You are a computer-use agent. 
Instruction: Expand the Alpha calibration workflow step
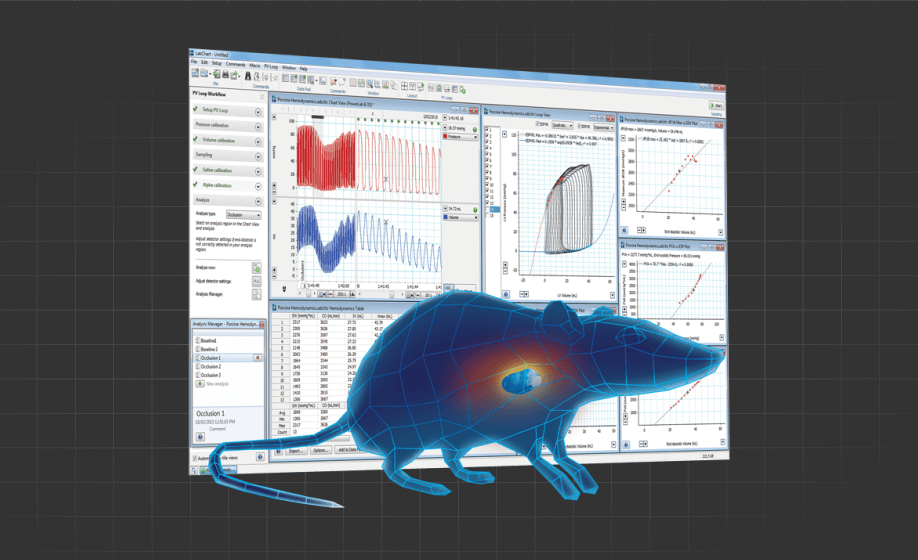[x=258, y=186]
